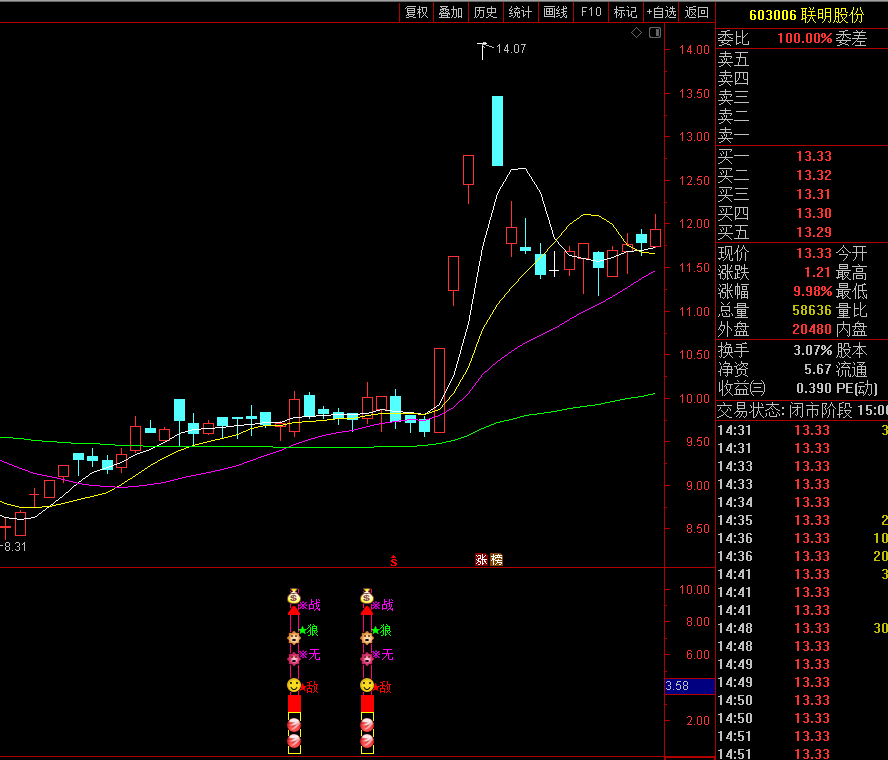Click the 收益(三) 0.390 value
The image size is (888, 760).
coord(814,388)
